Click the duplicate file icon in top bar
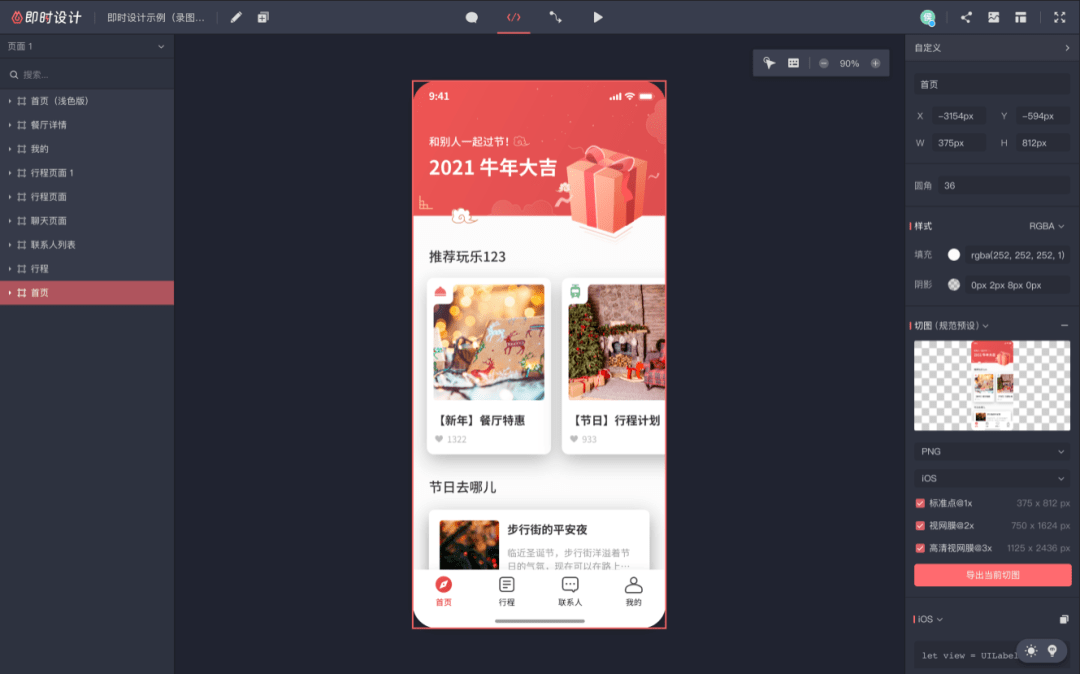Screen dimensions: 1080x674 pos(263,17)
